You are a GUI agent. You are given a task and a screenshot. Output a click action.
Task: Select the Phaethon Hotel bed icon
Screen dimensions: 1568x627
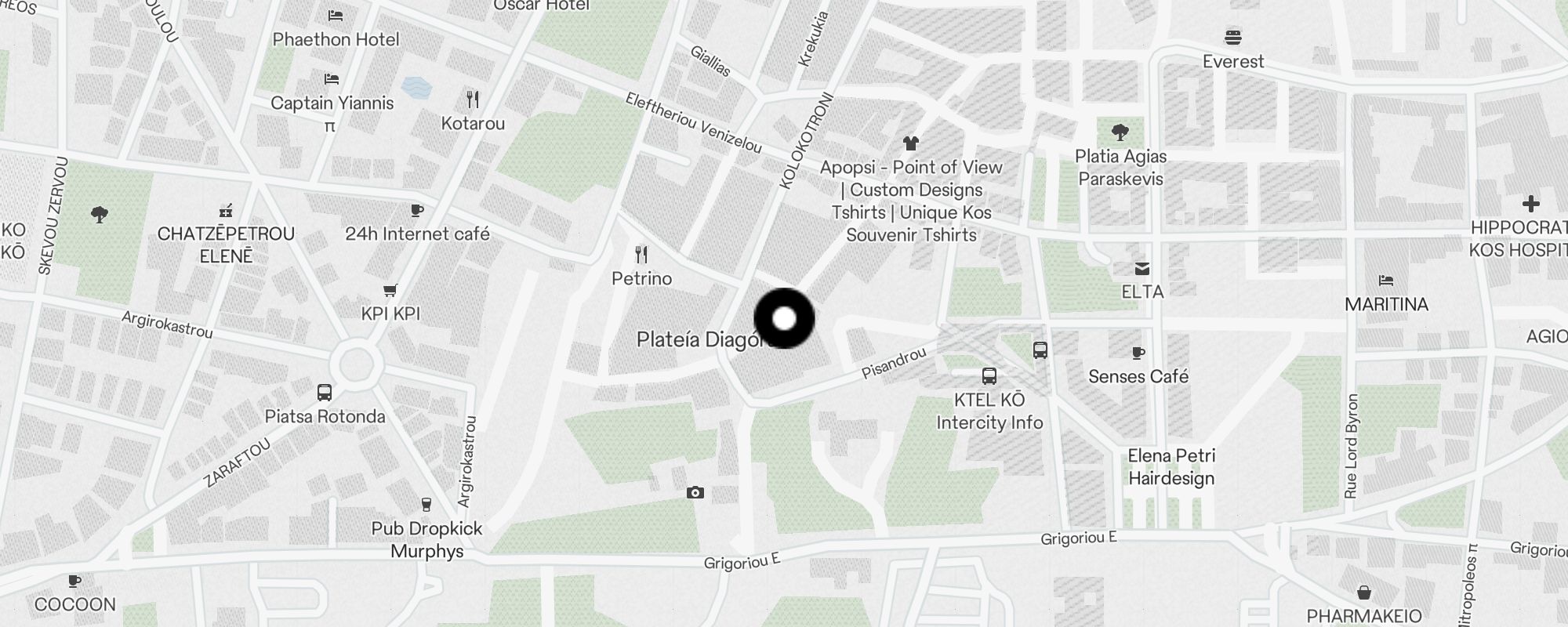[336, 15]
